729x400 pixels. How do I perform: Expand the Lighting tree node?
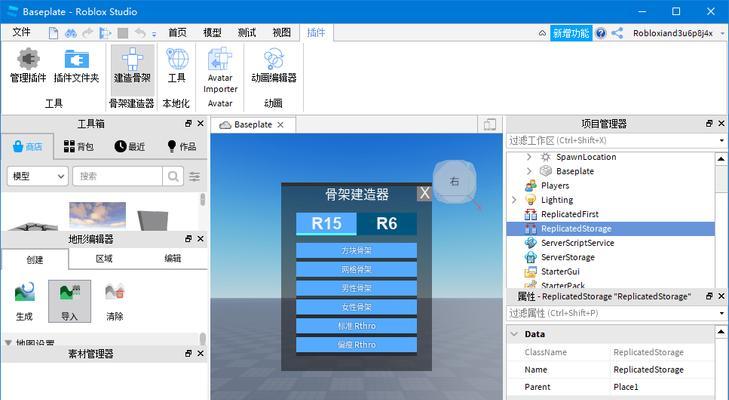tap(514, 200)
